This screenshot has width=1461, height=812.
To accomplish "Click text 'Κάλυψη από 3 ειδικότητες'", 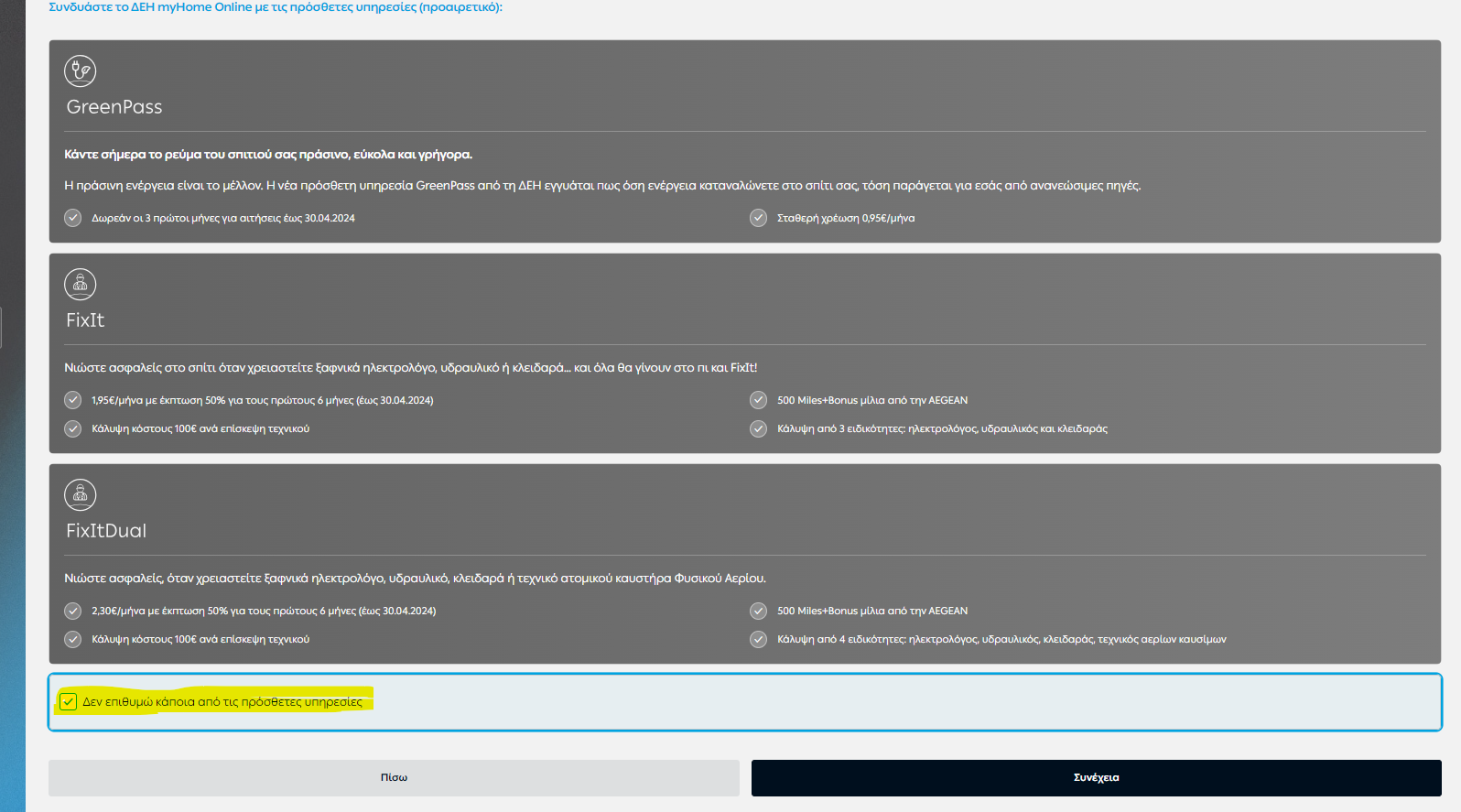I will tap(942, 428).
